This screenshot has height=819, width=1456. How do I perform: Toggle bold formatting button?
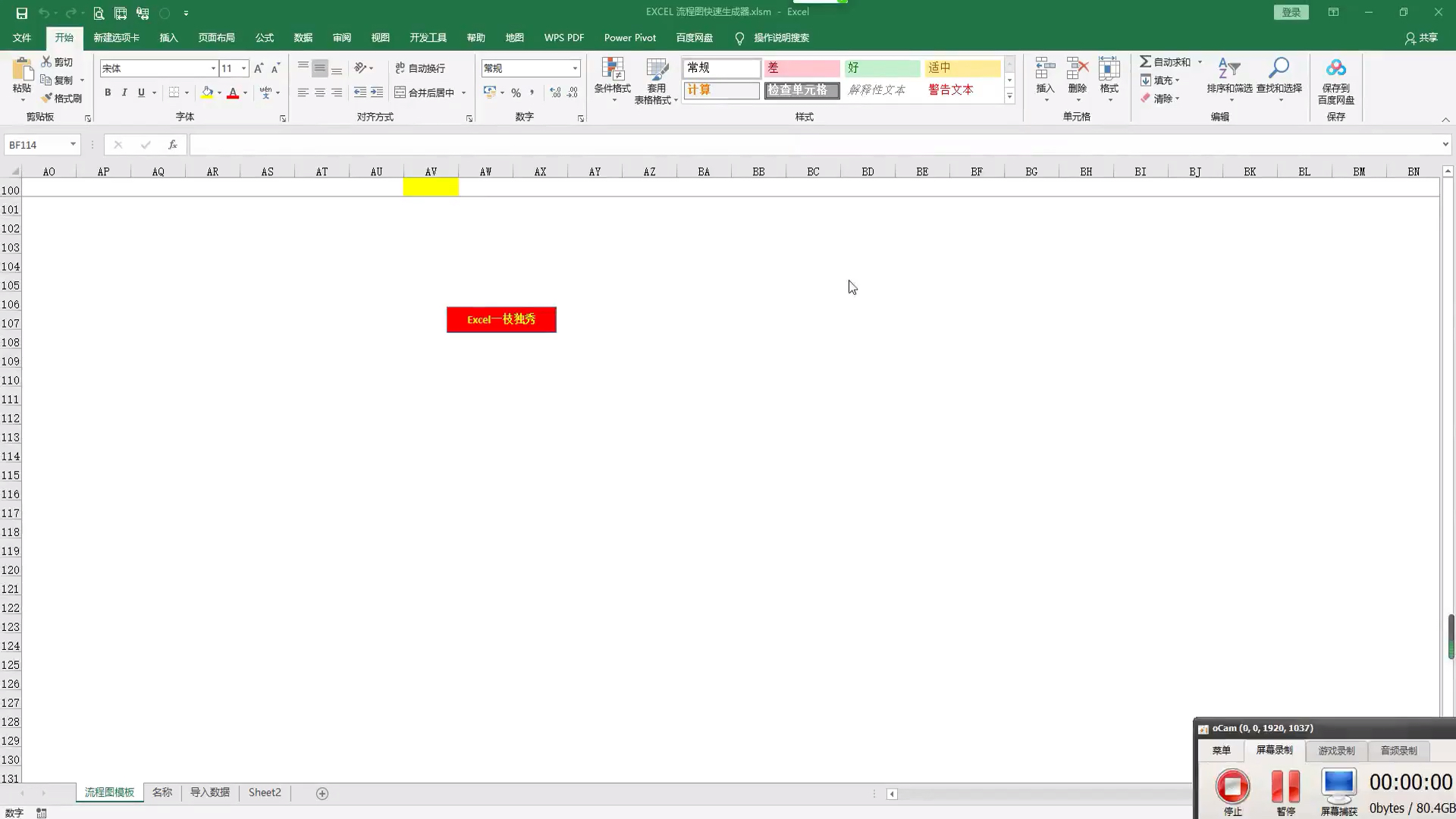[x=107, y=92]
